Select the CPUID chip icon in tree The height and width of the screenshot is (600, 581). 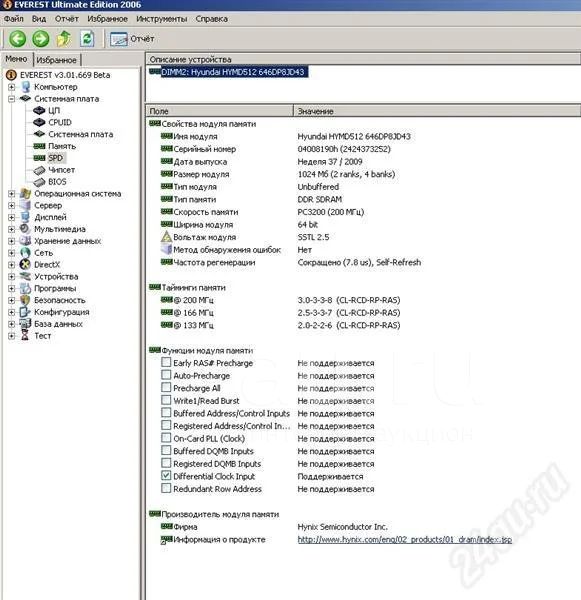coord(39,122)
